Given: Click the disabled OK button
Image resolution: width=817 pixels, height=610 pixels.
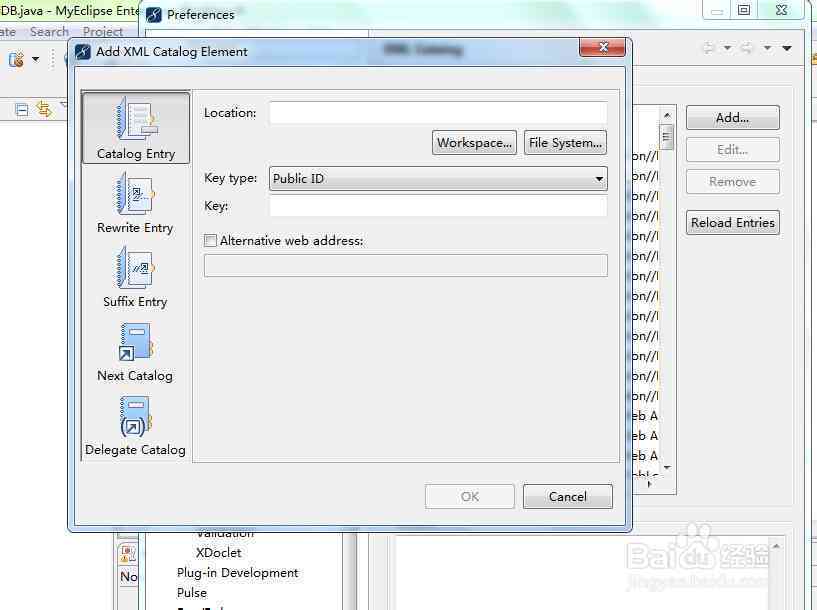Looking at the screenshot, I should click(x=469, y=496).
